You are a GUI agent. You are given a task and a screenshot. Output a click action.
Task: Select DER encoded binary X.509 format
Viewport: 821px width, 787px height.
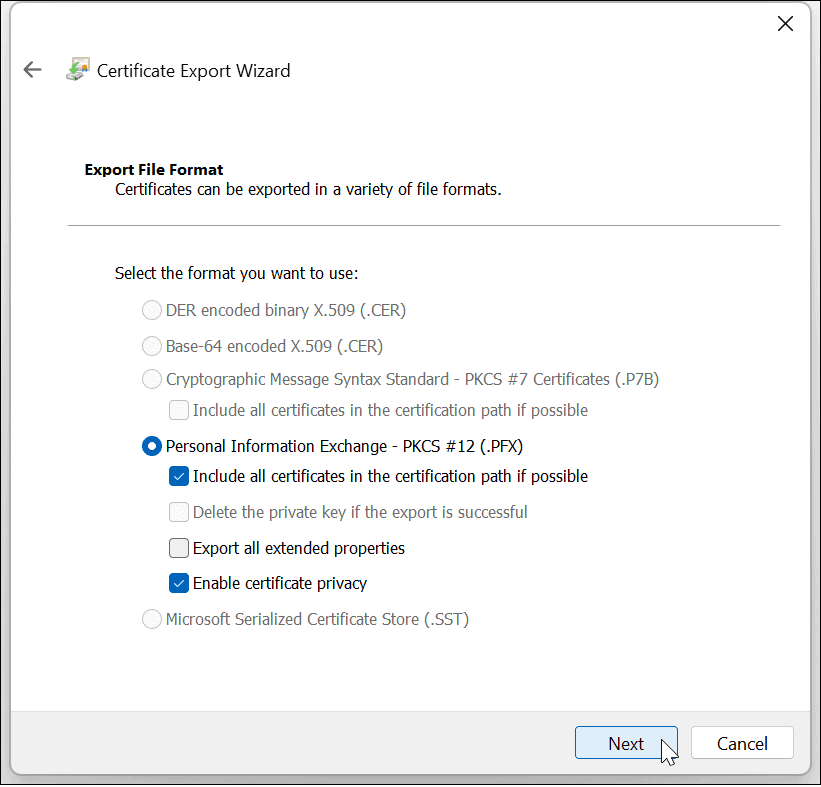[152, 310]
